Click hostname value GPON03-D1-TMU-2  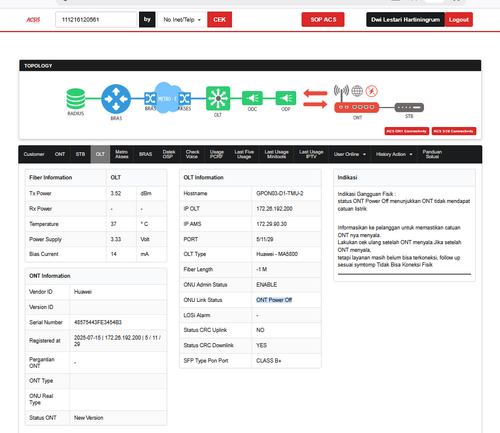280,193
